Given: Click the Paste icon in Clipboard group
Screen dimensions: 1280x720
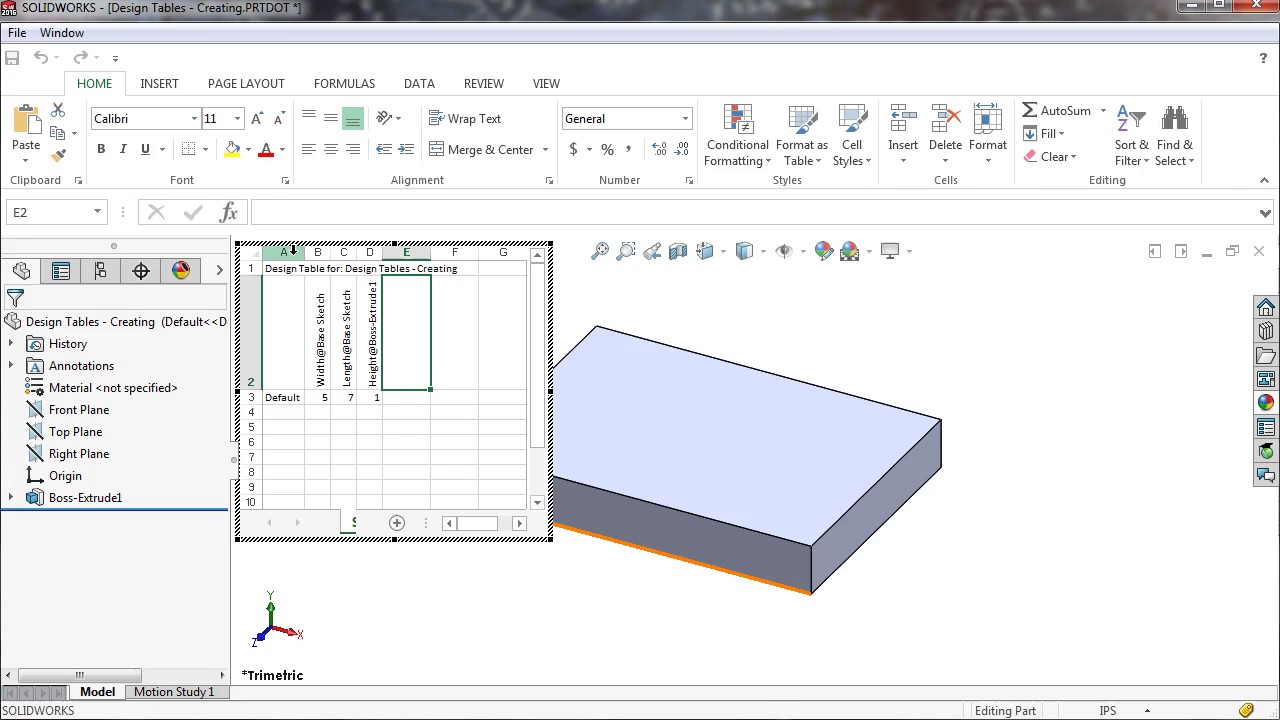Looking at the screenshot, I should tap(26, 120).
